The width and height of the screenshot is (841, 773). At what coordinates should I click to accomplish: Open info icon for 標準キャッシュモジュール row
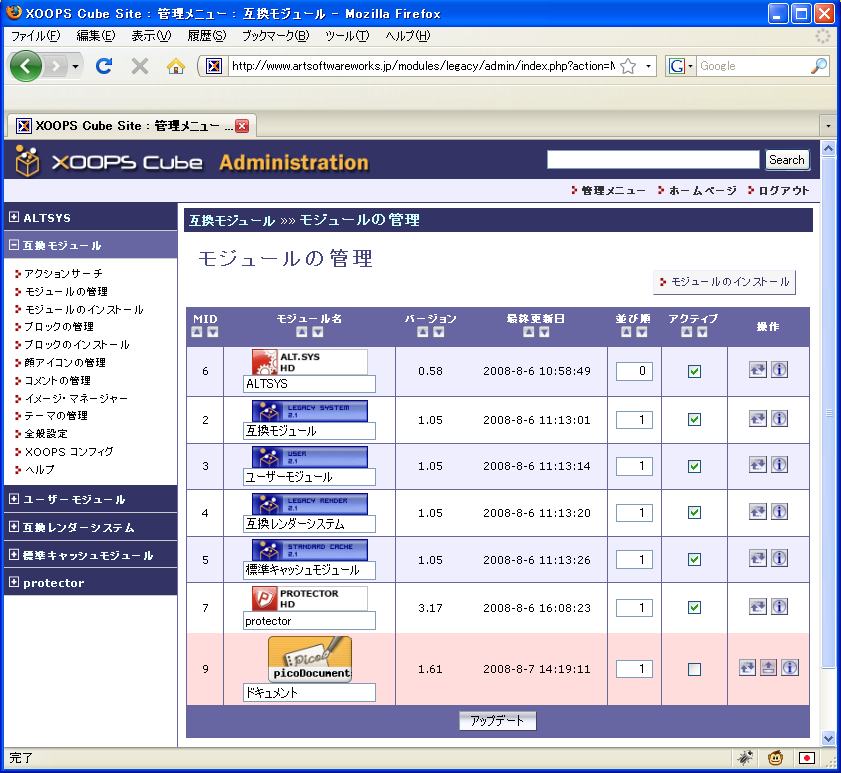[780, 559]
